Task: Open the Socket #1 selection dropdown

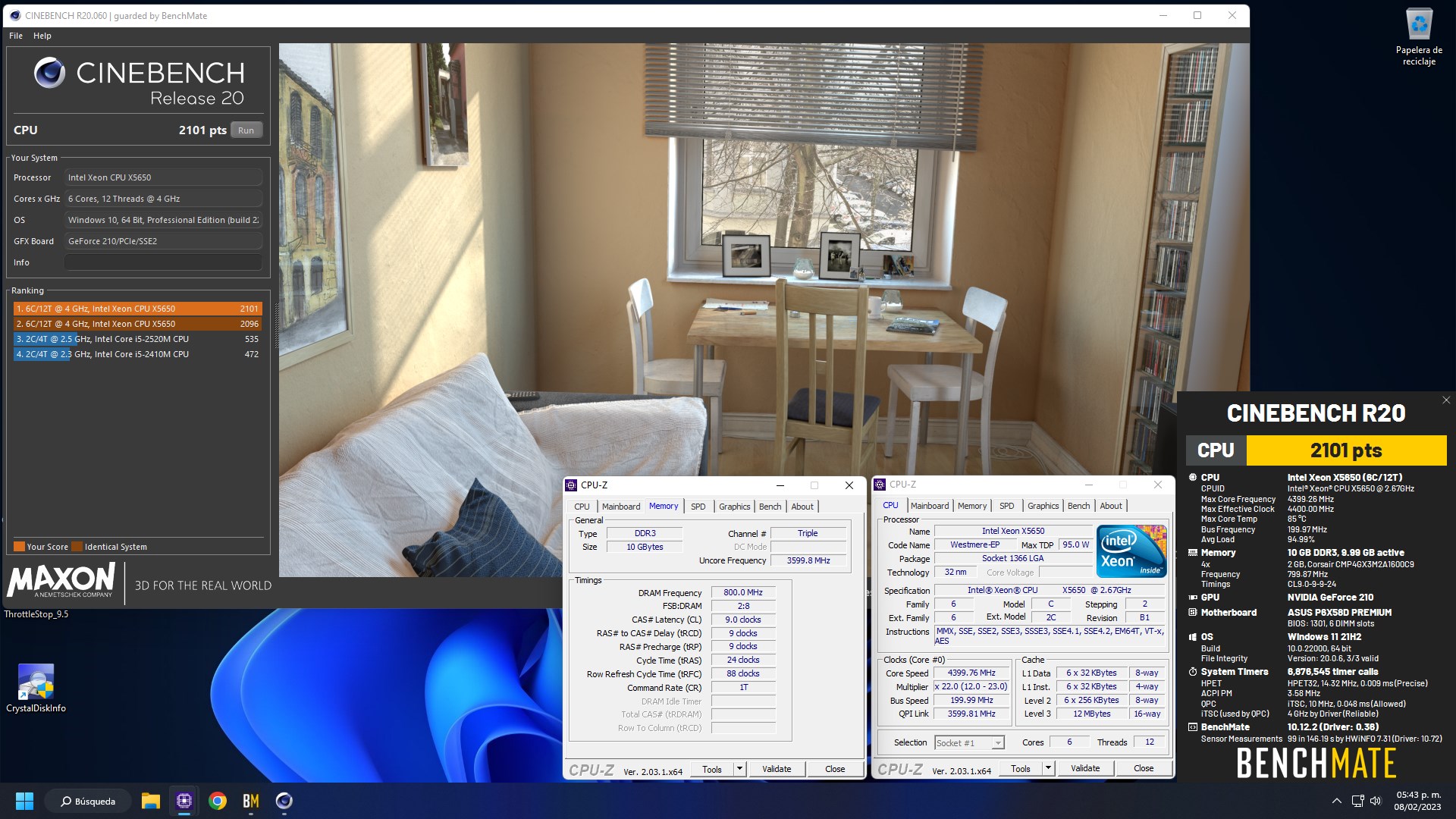Action: [969, 743]
